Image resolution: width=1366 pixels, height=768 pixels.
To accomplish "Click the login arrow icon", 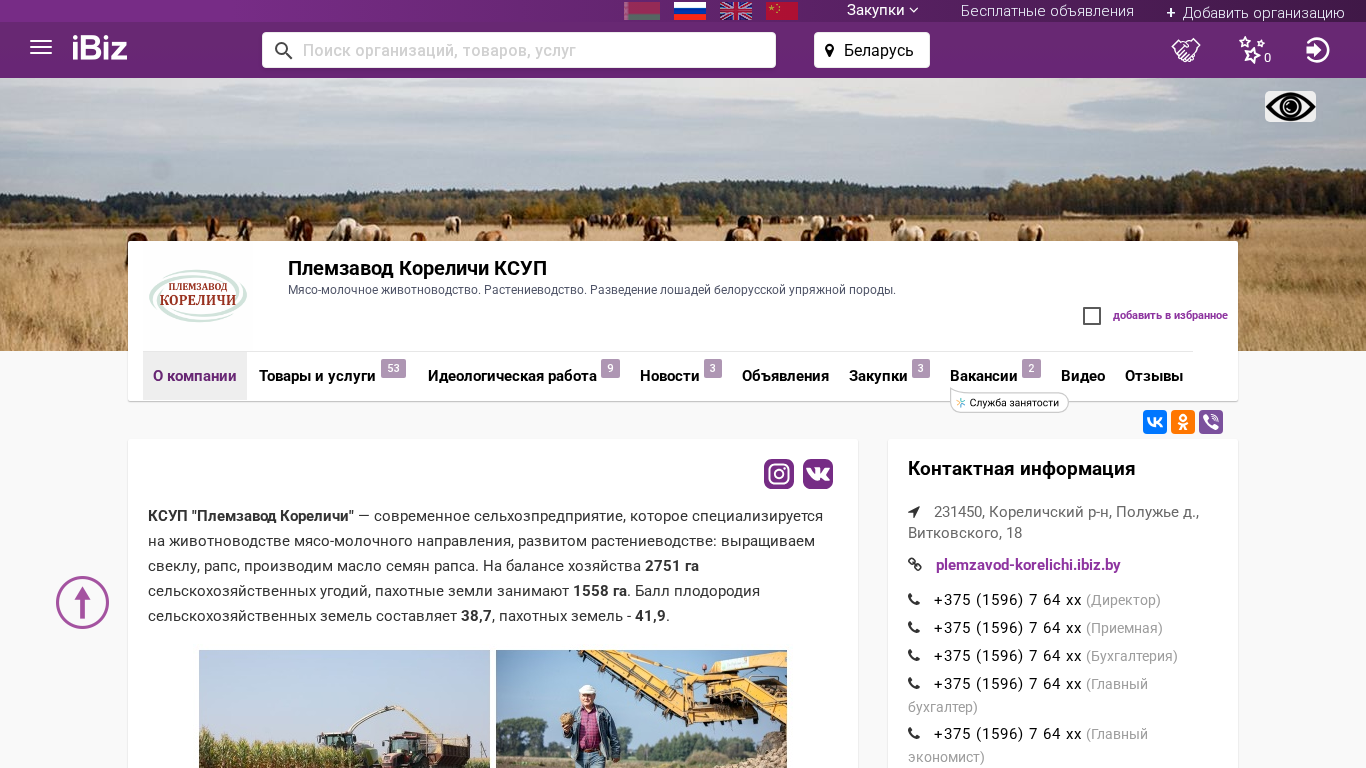I will point(1317,50).
